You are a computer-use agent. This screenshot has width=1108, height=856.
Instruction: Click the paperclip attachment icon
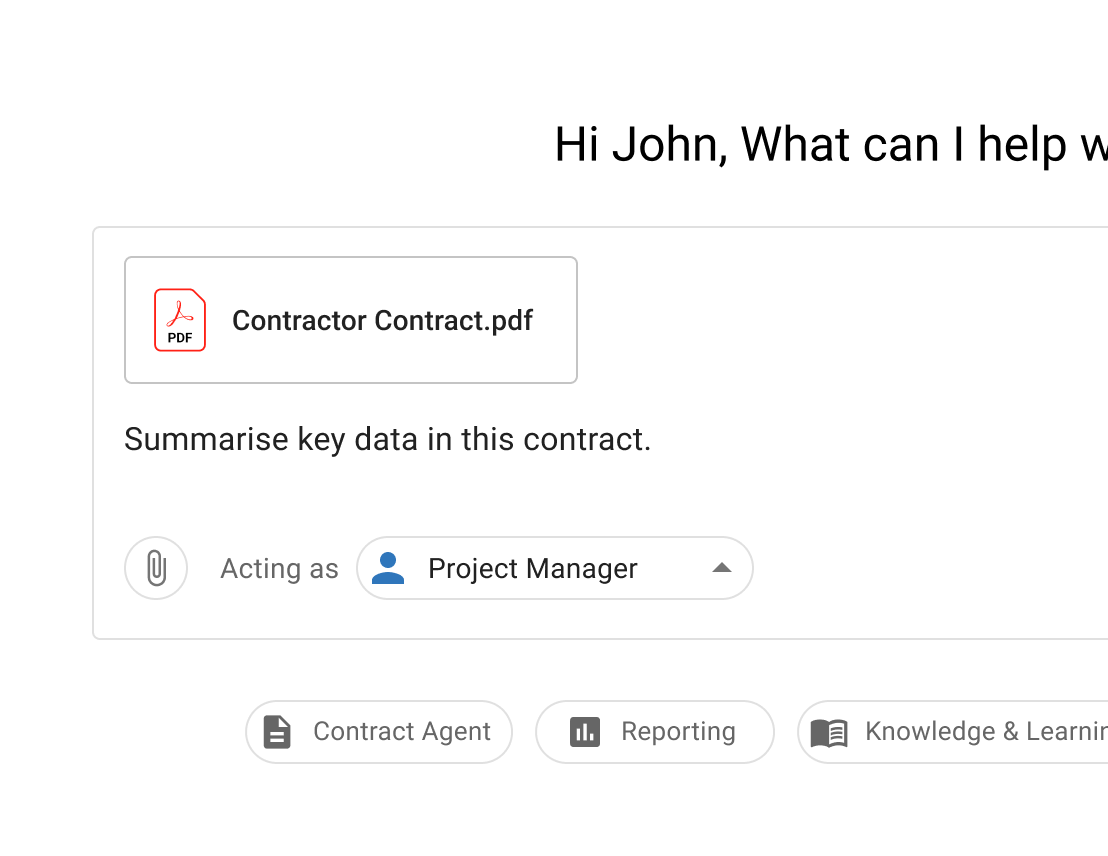156,568
